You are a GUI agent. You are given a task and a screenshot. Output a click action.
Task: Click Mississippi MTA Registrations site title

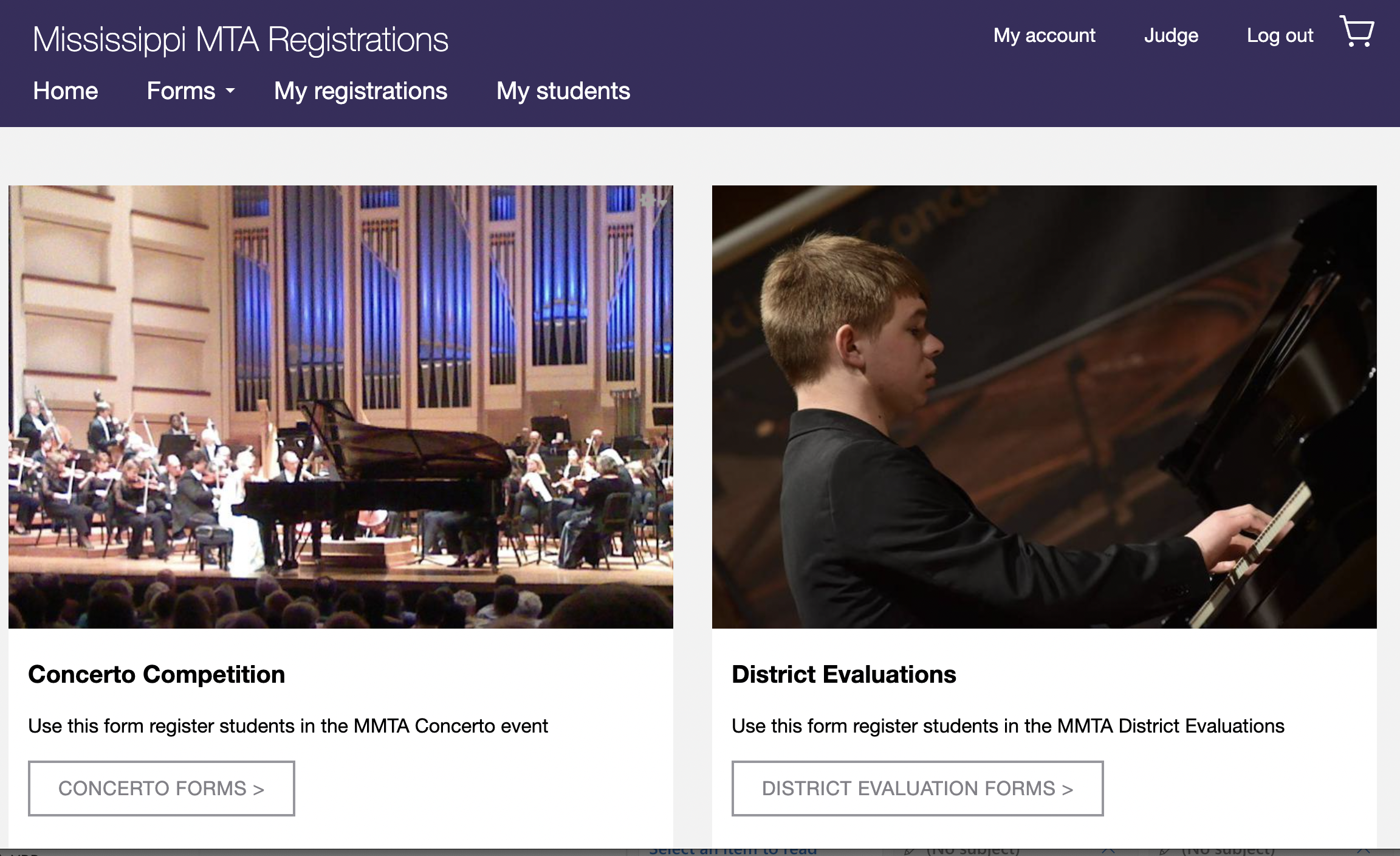tap(241, 40)
